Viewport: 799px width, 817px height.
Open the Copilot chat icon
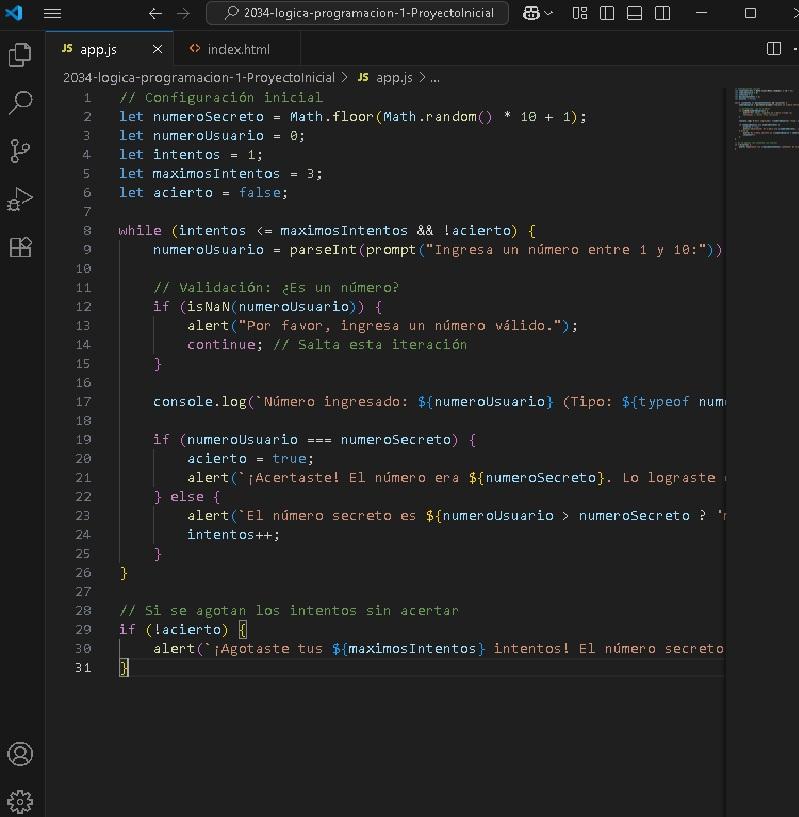[531, 13]
